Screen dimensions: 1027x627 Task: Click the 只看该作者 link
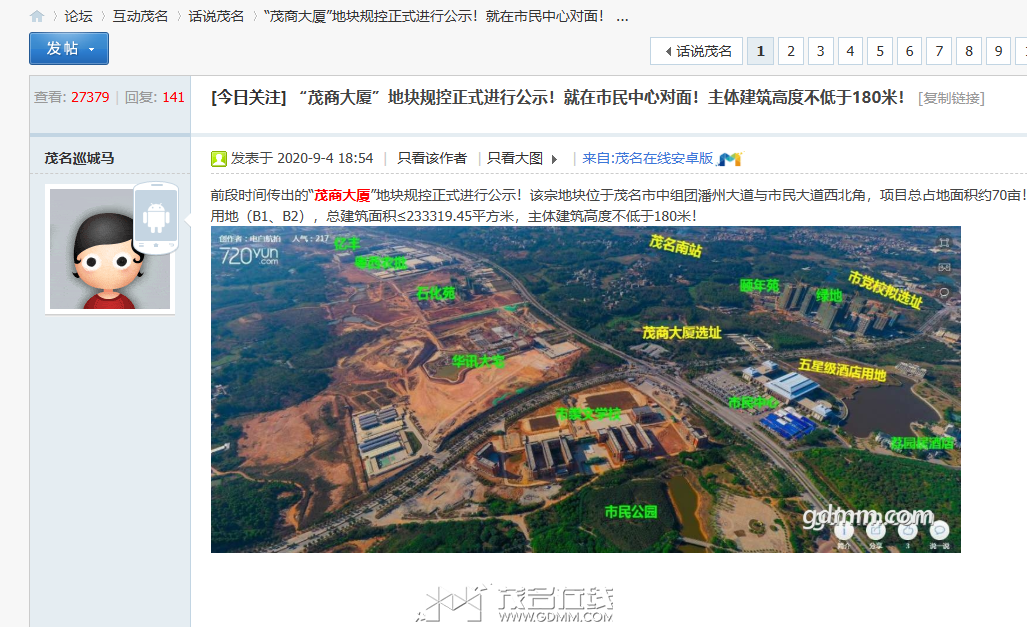click(x=432, y=158)
